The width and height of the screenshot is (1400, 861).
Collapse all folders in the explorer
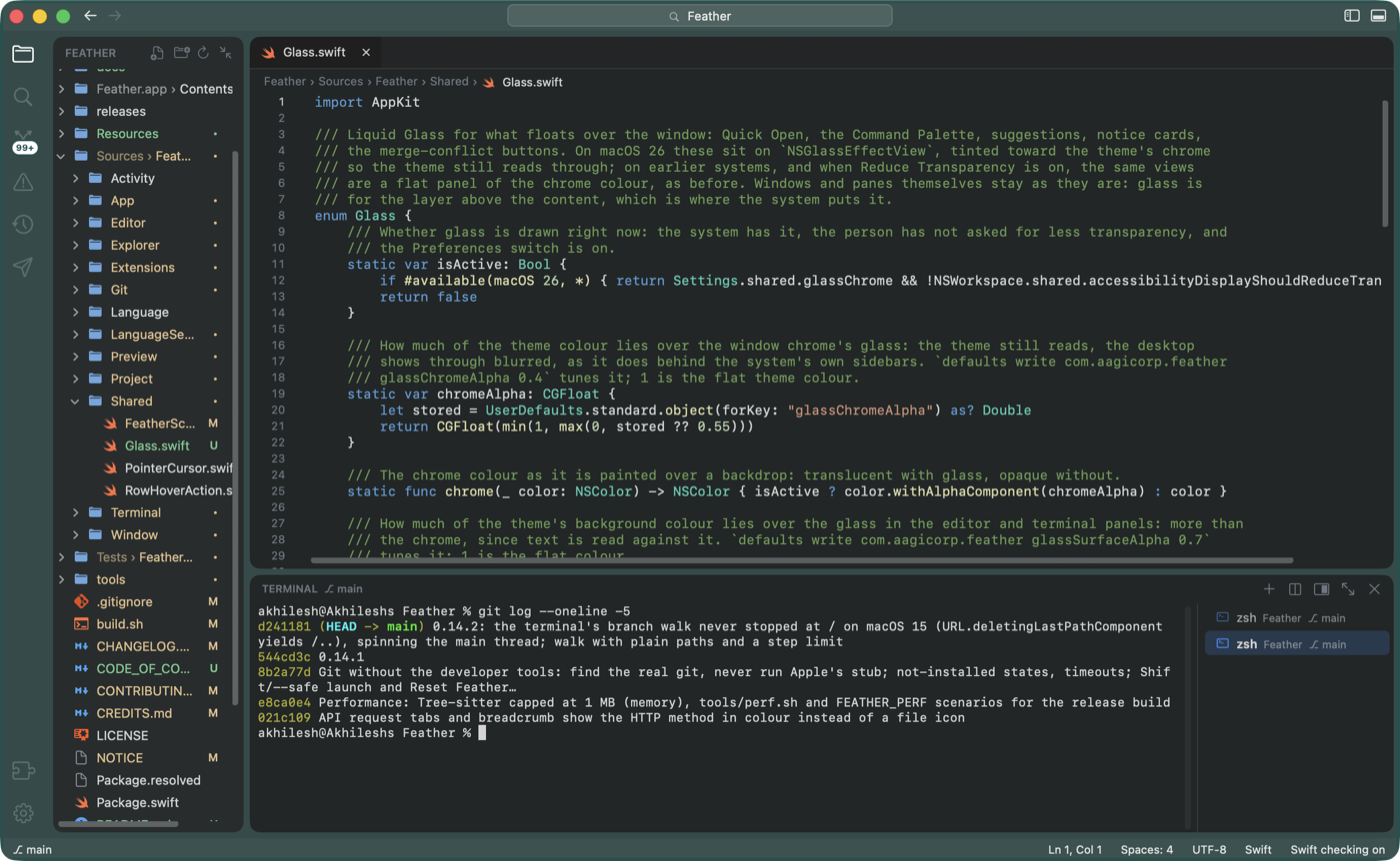pos(226,53)
